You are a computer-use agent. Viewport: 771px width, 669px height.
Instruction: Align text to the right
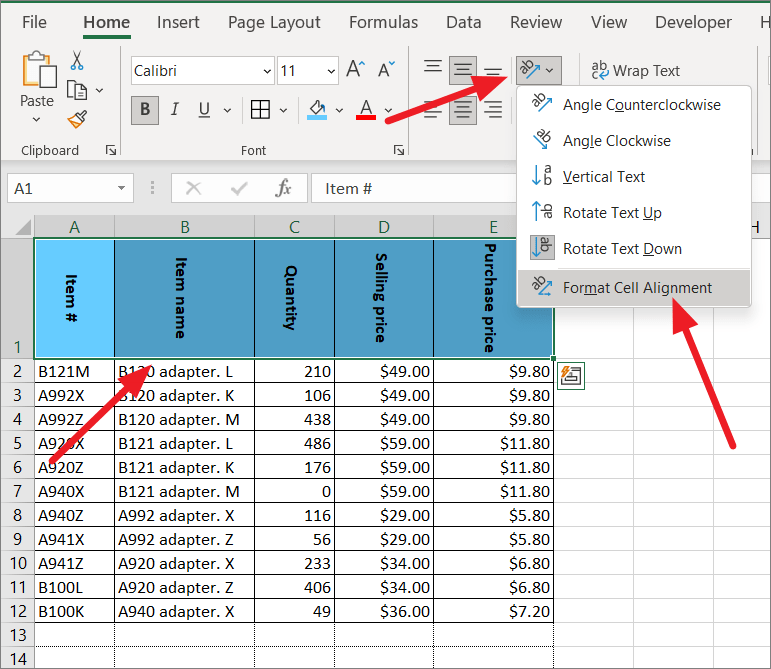point(493,110)
